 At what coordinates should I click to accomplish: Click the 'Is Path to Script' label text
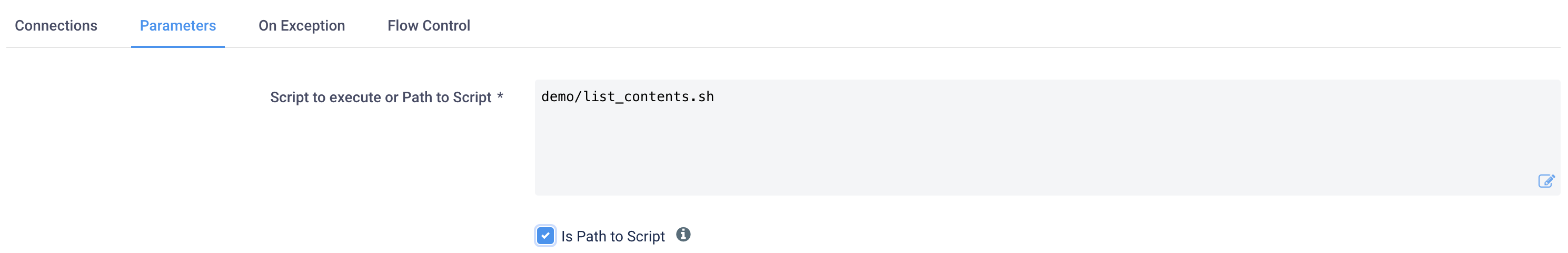point(612,237)
